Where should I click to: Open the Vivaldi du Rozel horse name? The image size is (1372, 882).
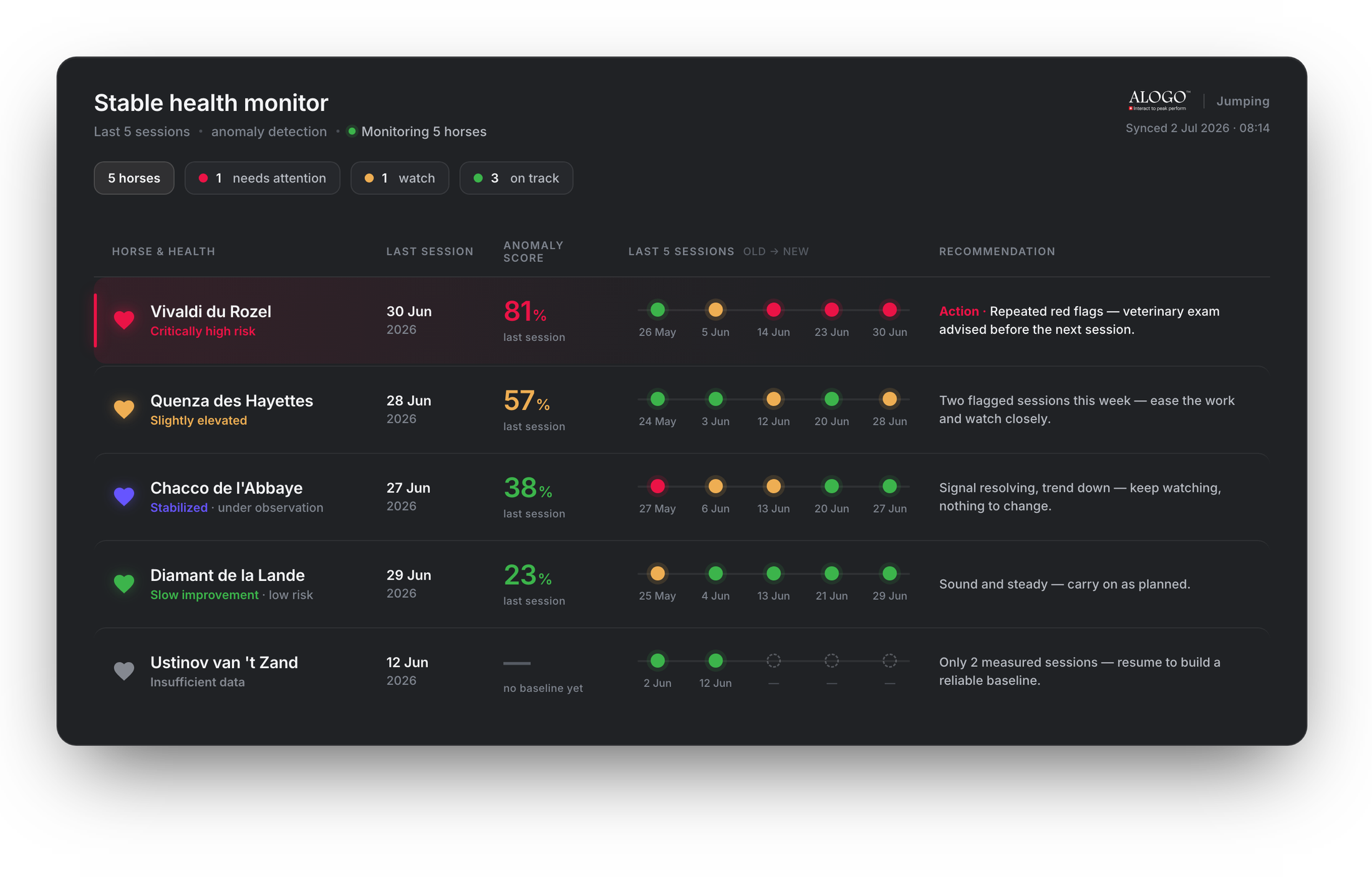click(x=211, y=312)
